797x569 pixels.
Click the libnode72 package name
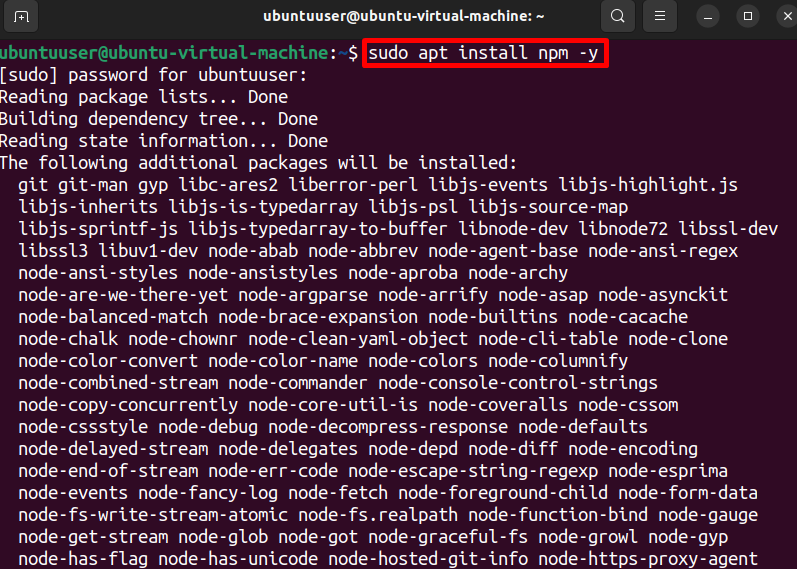(x=623, y=229)
